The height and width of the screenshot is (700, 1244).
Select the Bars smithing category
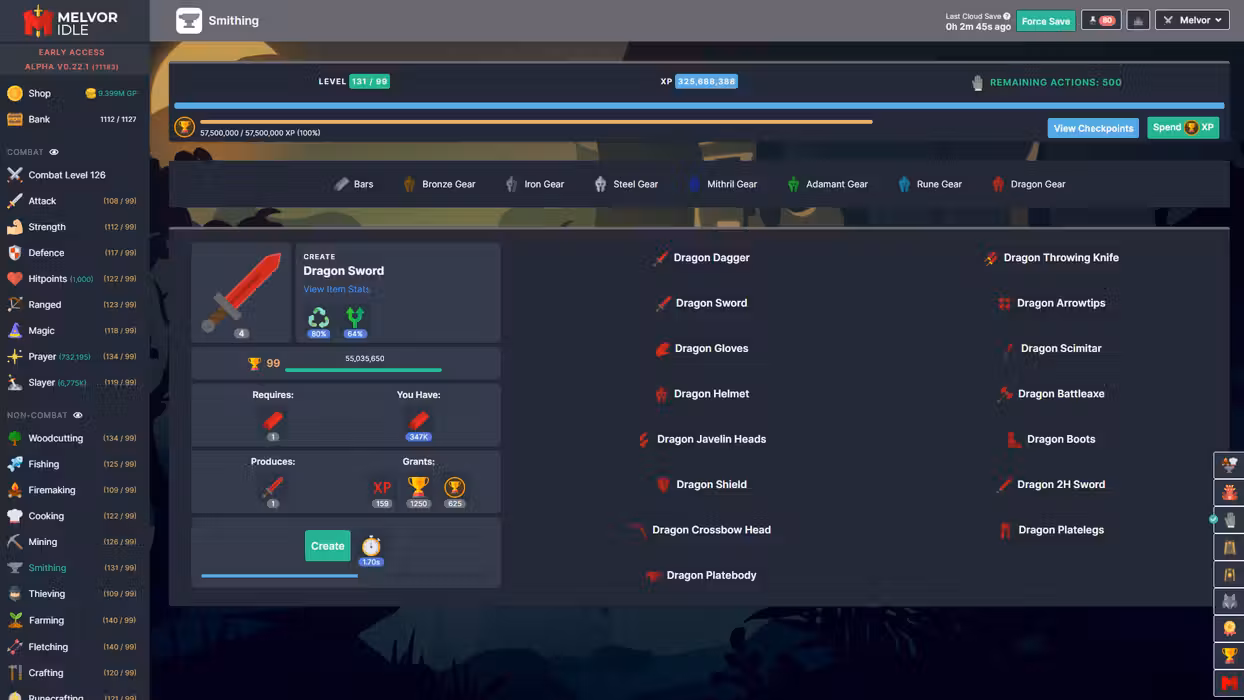[353, 184]
